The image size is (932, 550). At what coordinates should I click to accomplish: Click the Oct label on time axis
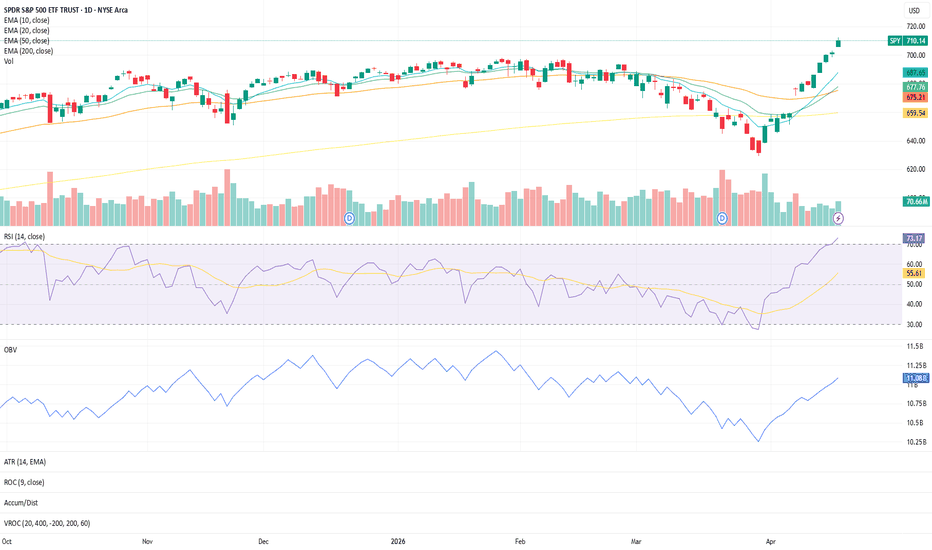[7, 542]
